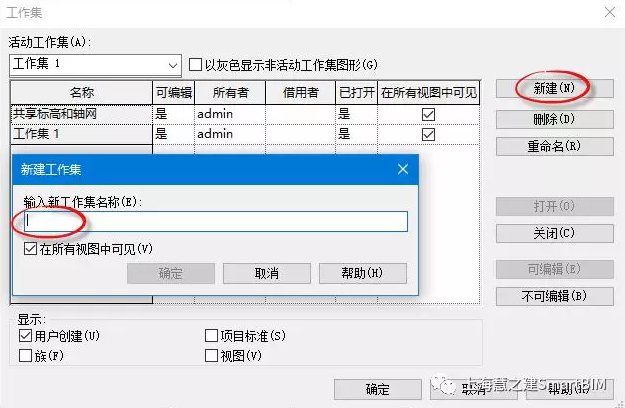Close the 工作集 dialog window

[x=610, y=13]
